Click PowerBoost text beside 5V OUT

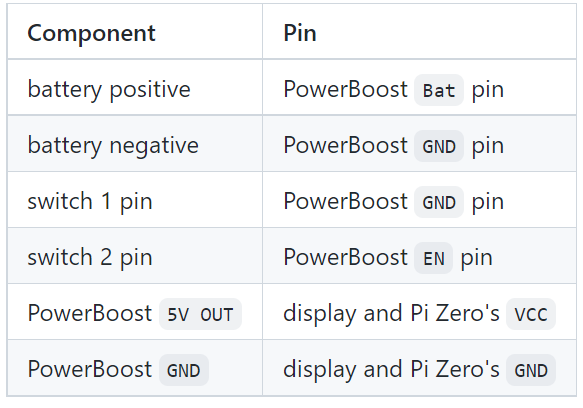point(90,313)
